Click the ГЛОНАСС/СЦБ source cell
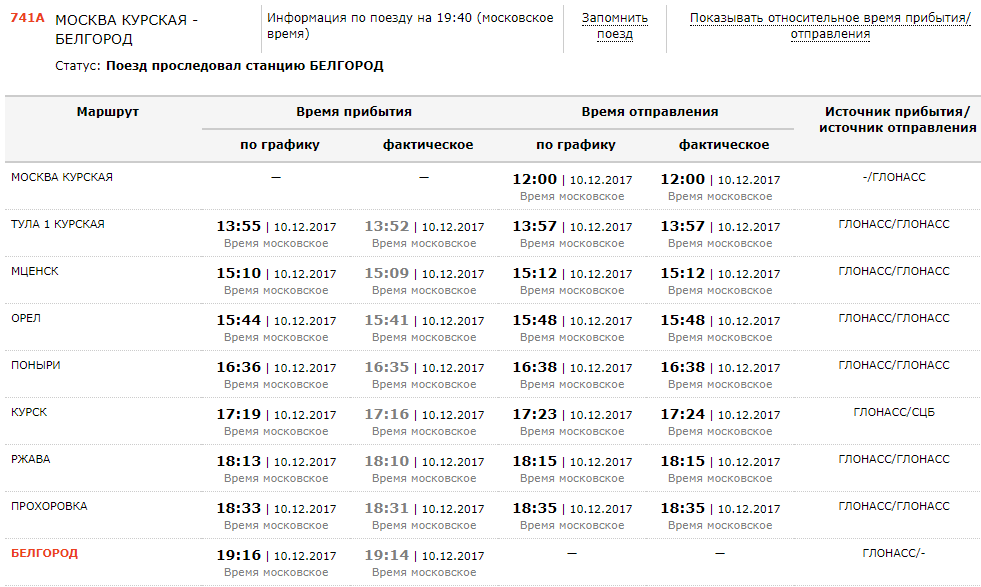 pyautogui.click(x=894, y=412)
